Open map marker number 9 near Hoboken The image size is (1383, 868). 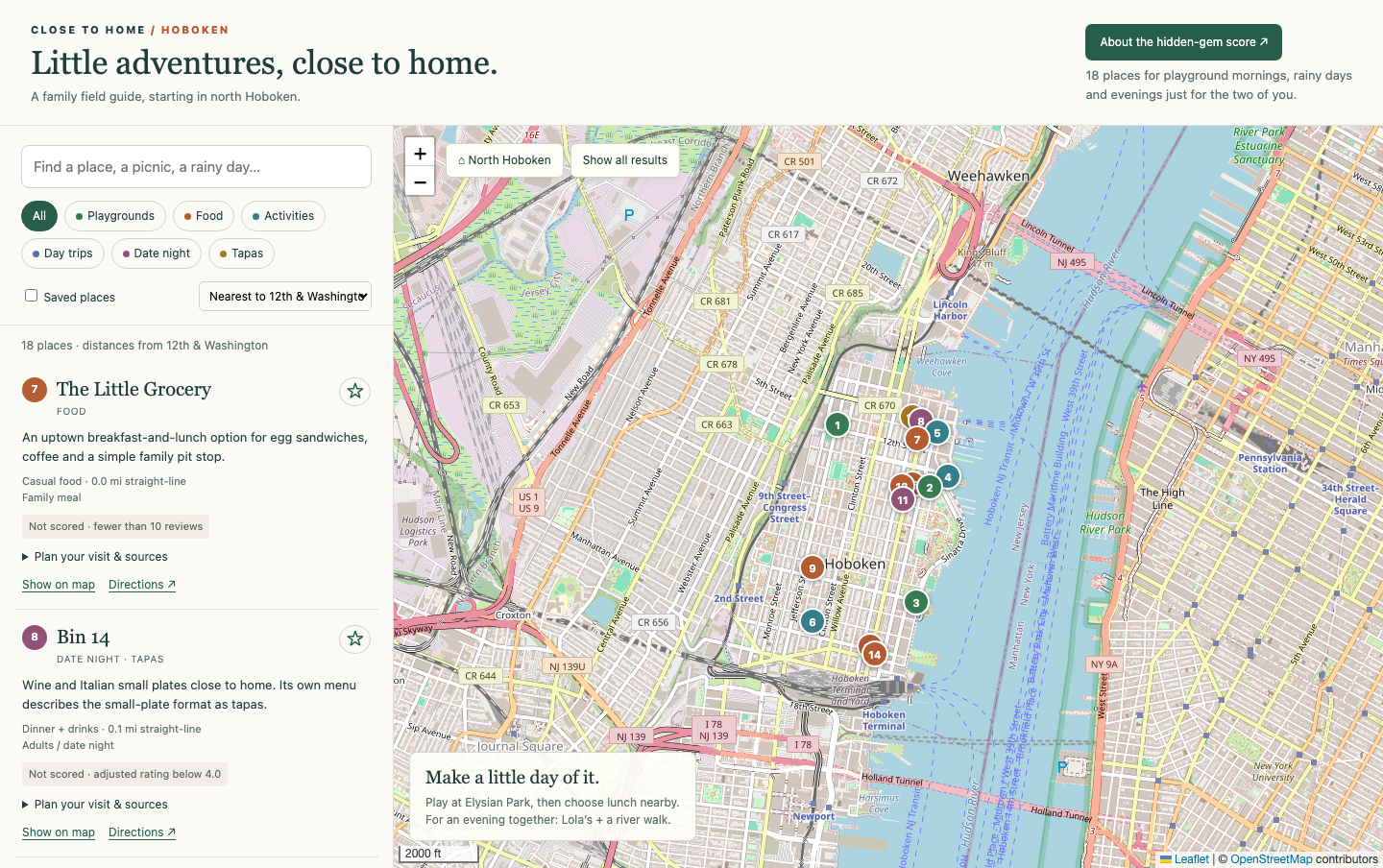pos(813,567)
